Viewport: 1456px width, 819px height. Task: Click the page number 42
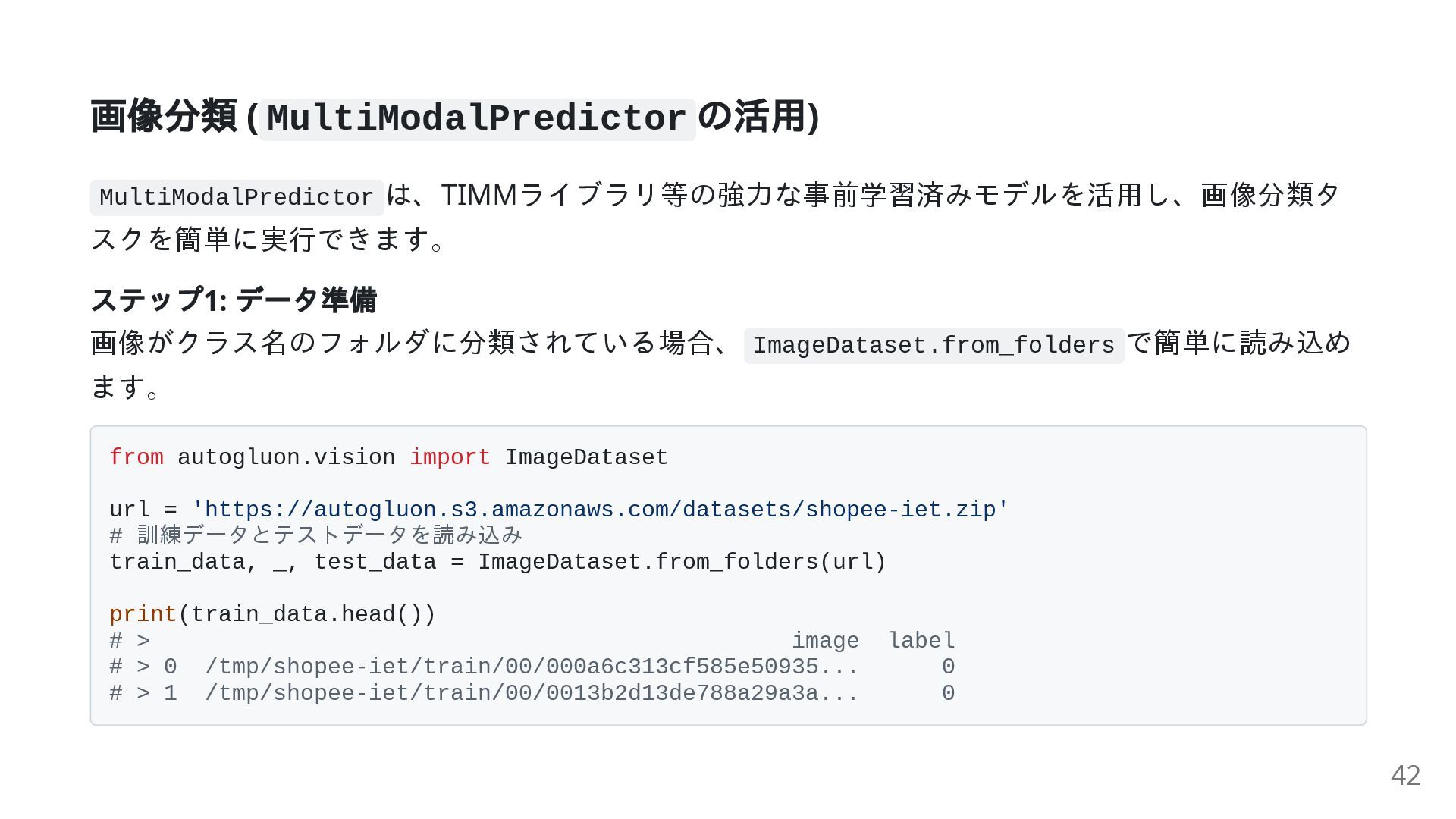click(1405, 775)
